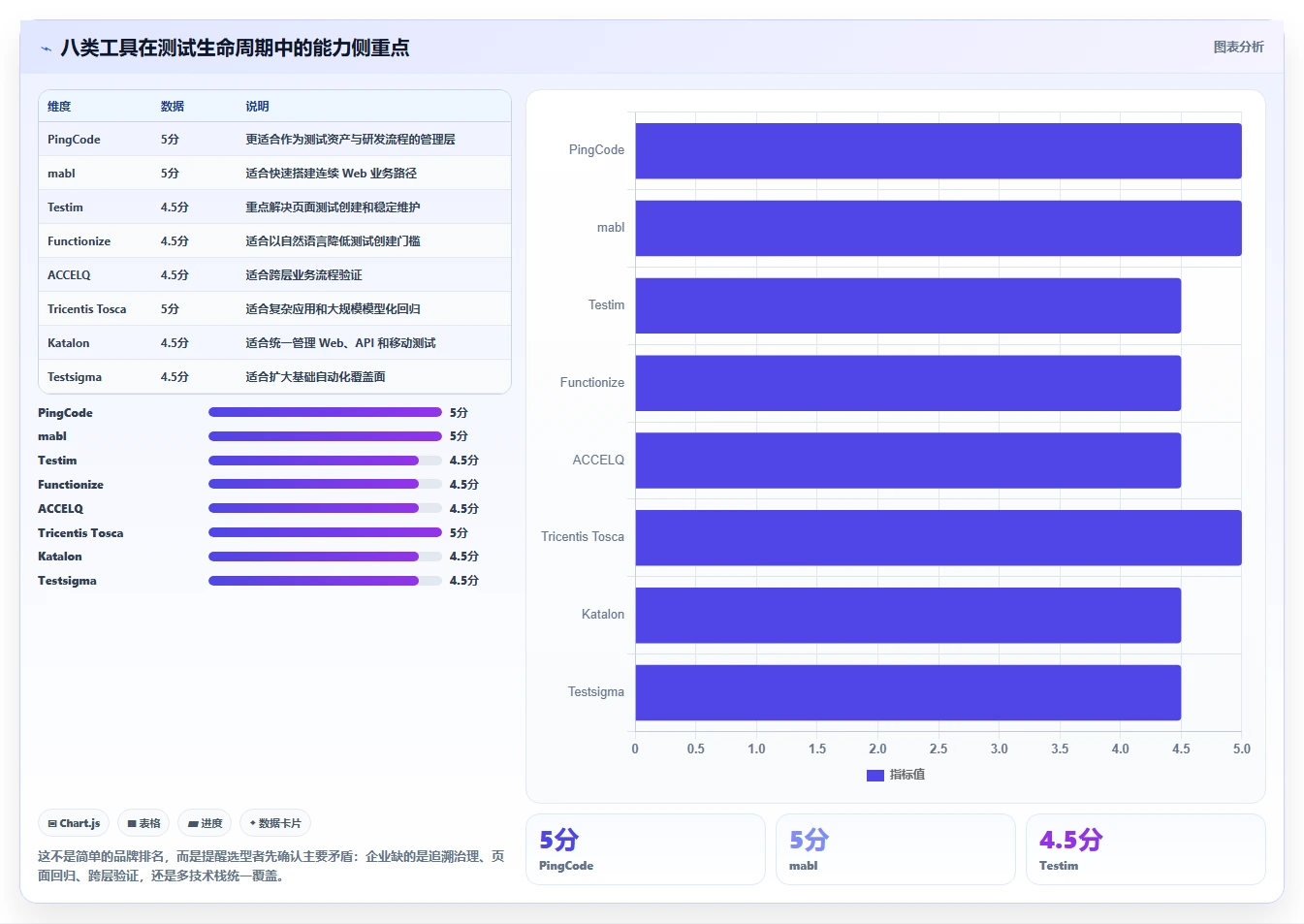Viewport: 1304px width, 924px height.
Task: Select the Functionize table row name
Action: coord(79,241)
